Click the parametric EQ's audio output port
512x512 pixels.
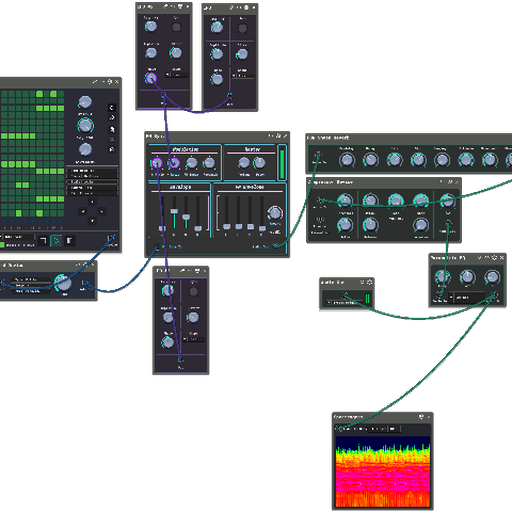pyautogui.click(x=494, y=294)
